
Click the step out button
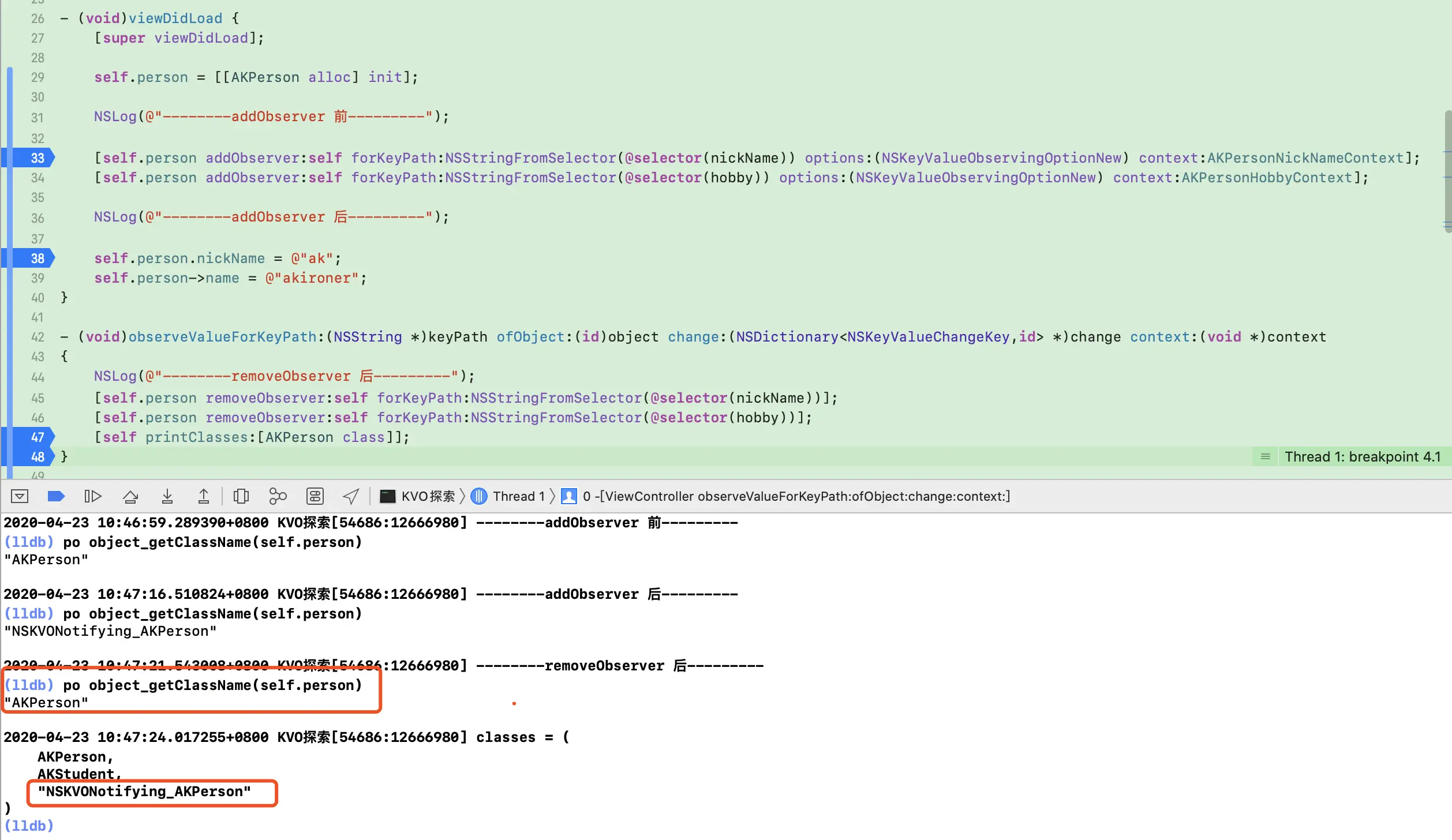tap(204, 496)
